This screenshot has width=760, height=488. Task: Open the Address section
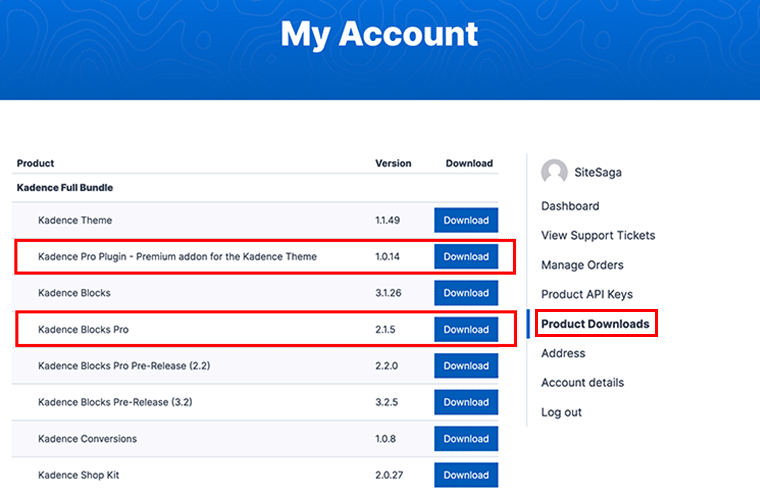click(563, 353)
